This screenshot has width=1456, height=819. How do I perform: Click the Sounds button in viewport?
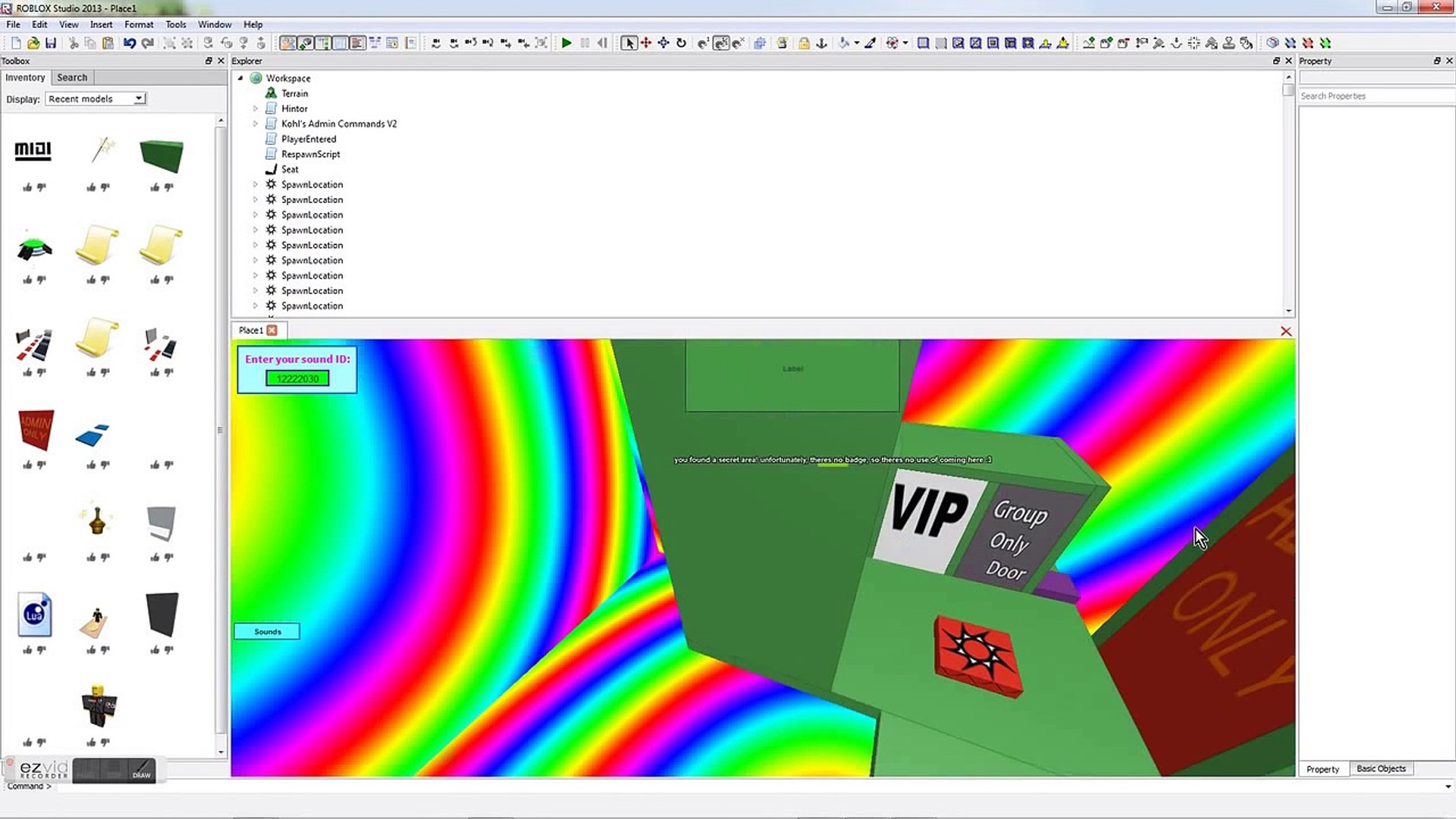(x=267, y=631)
